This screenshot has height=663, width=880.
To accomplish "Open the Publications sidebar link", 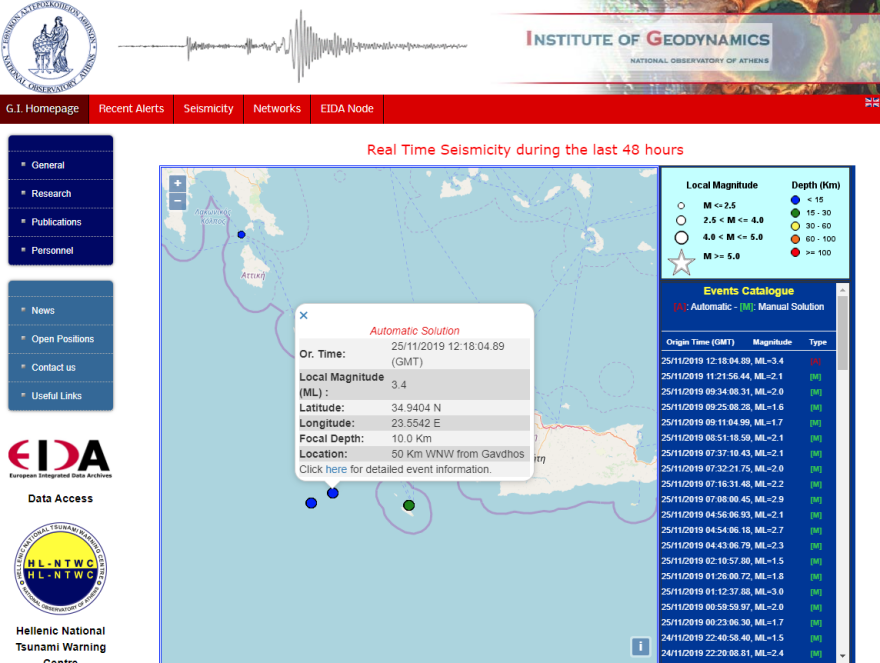I will click(x=56, y=222).
